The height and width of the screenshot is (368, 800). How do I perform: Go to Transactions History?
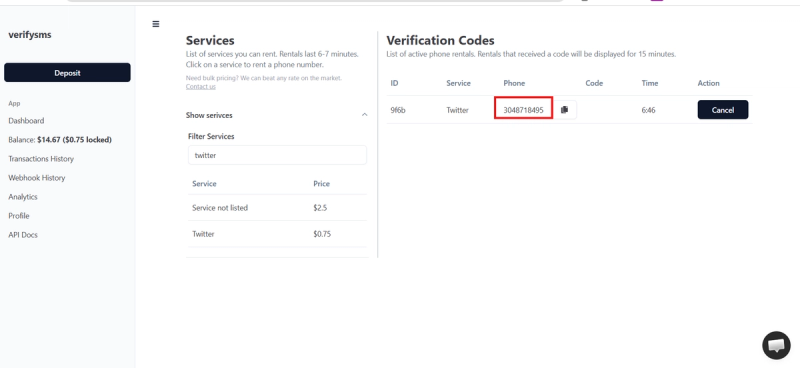41,159
